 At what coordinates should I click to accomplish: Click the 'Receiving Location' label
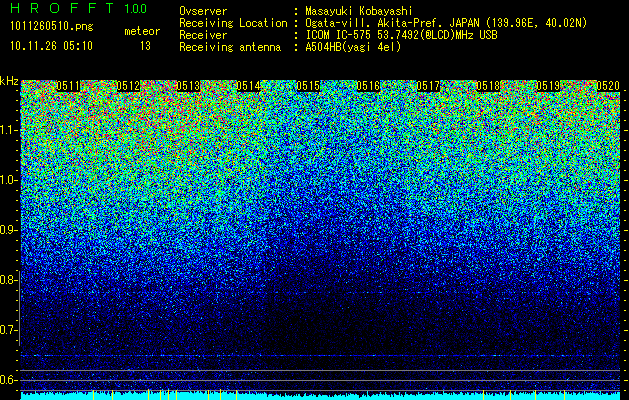pyautogui.click(x=233, y=23)
